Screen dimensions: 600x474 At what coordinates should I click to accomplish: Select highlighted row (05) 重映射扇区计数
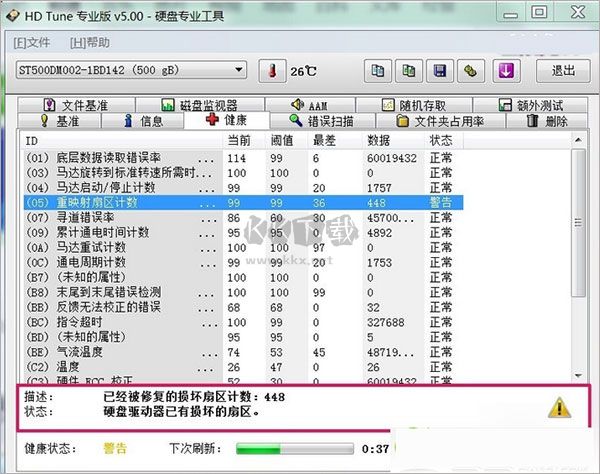243,202
